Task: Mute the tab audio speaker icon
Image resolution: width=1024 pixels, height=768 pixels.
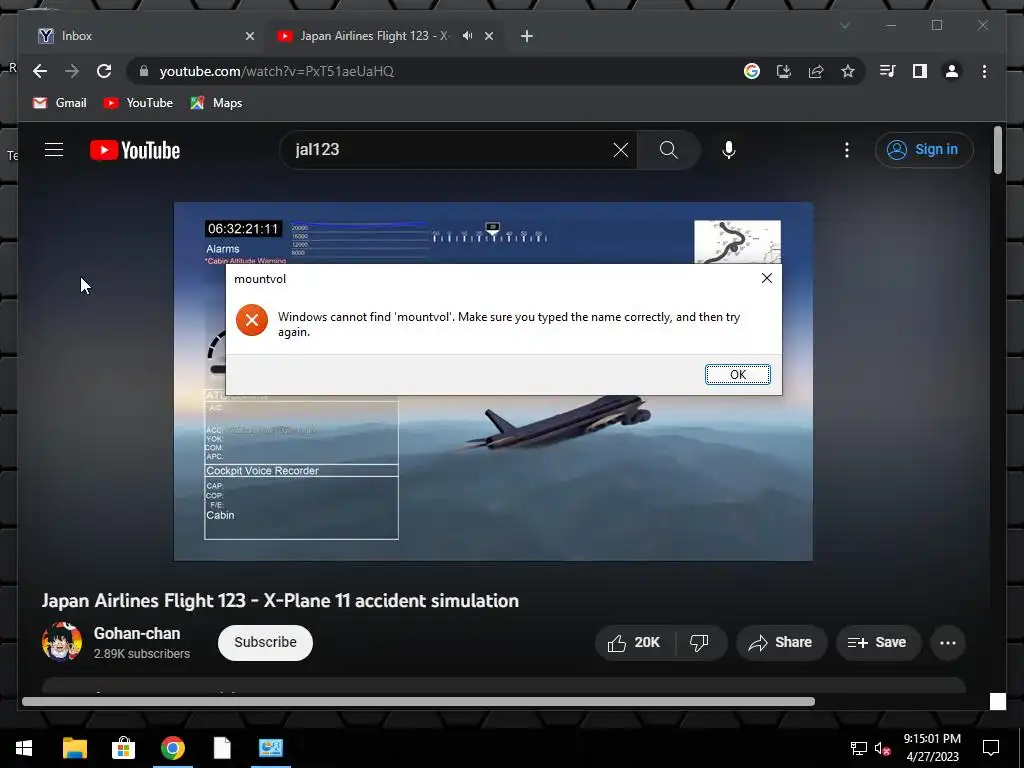Action: [467, 36]
